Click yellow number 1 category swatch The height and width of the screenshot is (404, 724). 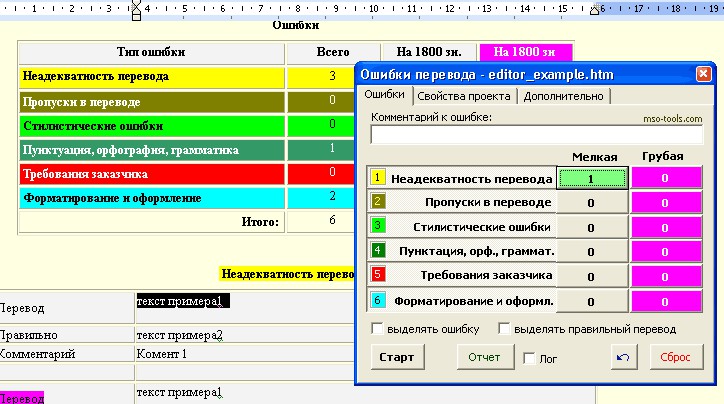tap(377, 177)
